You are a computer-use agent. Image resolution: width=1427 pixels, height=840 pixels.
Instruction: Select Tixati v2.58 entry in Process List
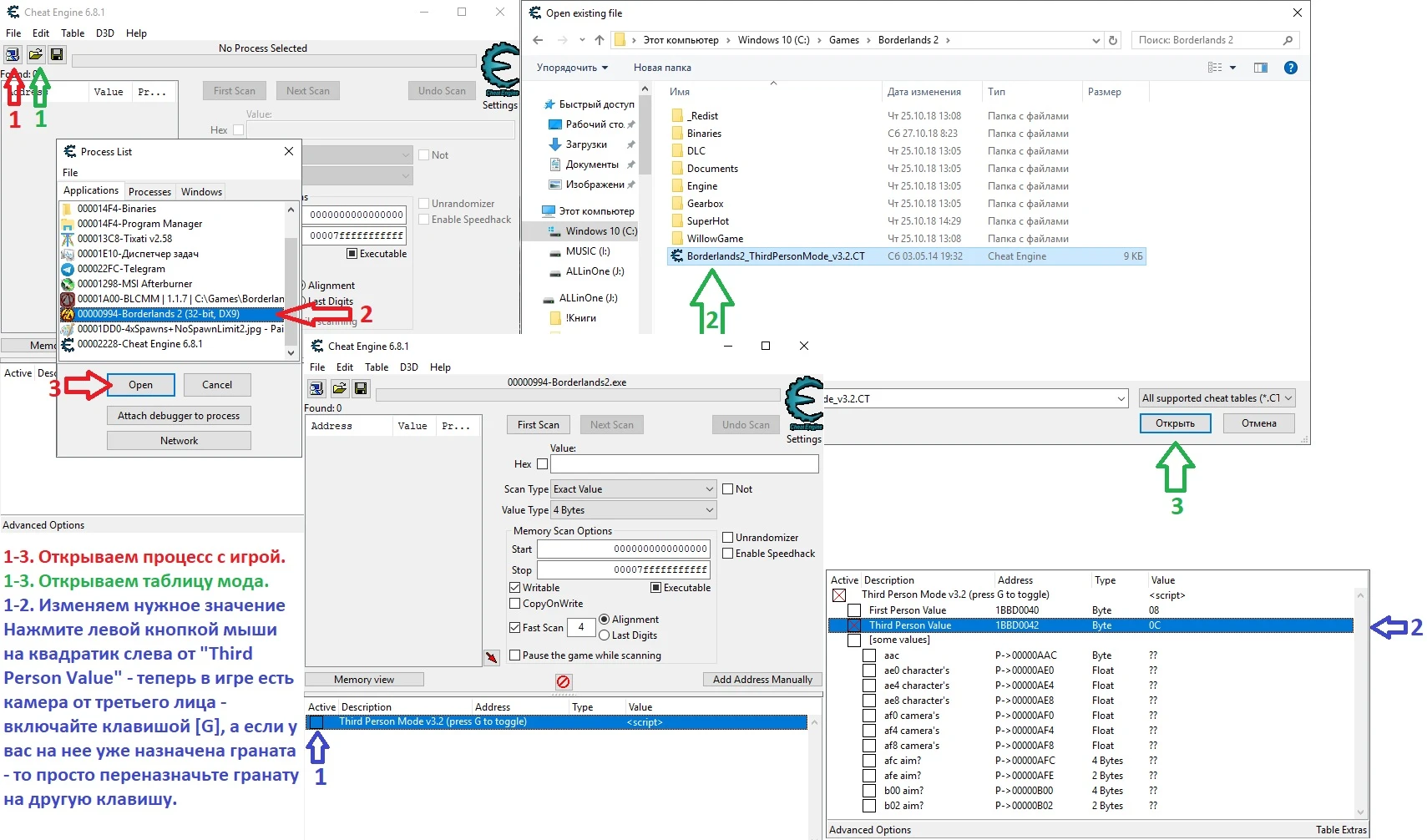[124, 239]
